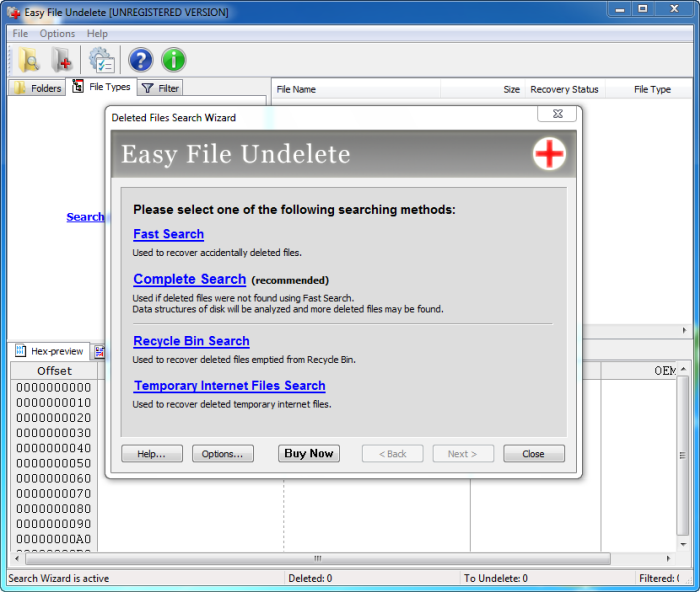Click the File Name column header
700x592 pixels.
(296, 89)
